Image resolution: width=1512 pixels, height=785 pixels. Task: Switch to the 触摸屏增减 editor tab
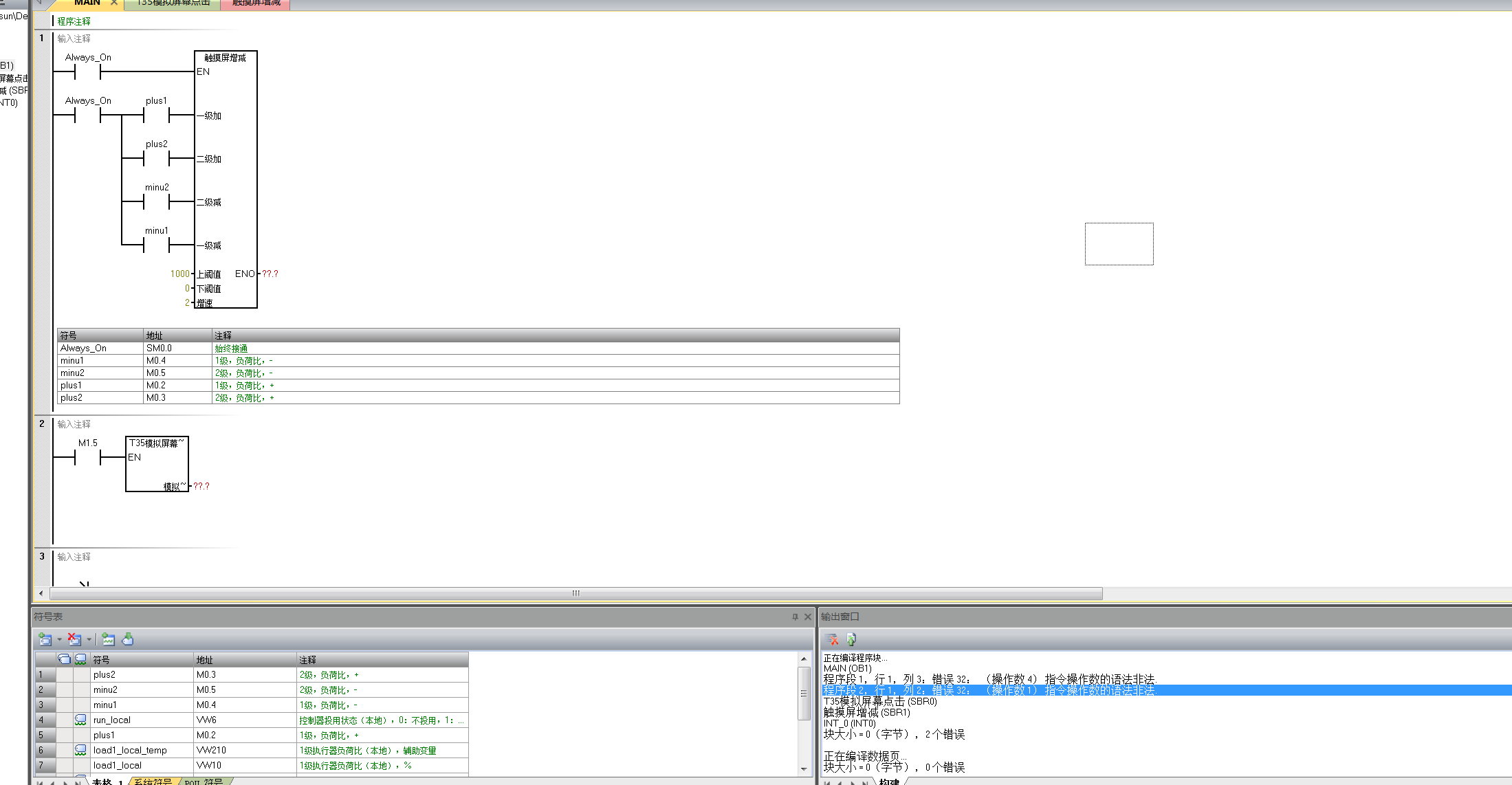(256, 3)
